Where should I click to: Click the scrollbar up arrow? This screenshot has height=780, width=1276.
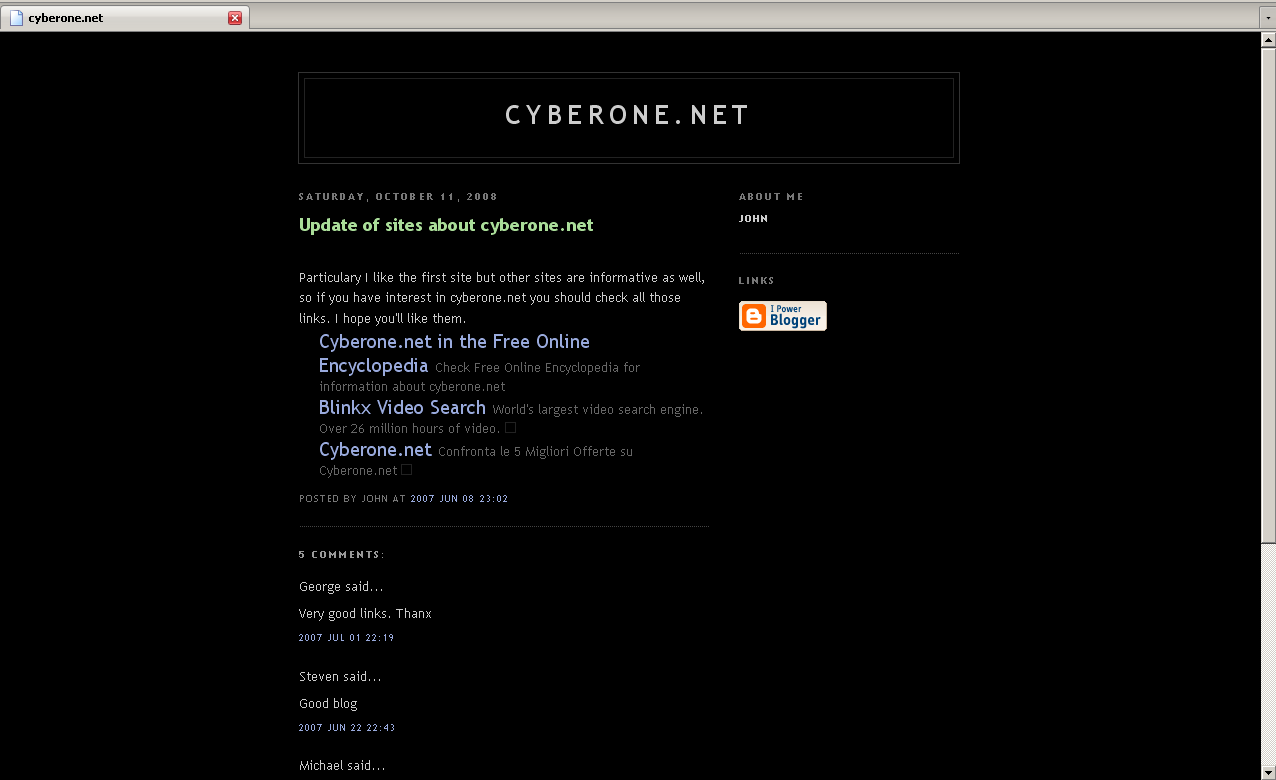pos(1268,40)
